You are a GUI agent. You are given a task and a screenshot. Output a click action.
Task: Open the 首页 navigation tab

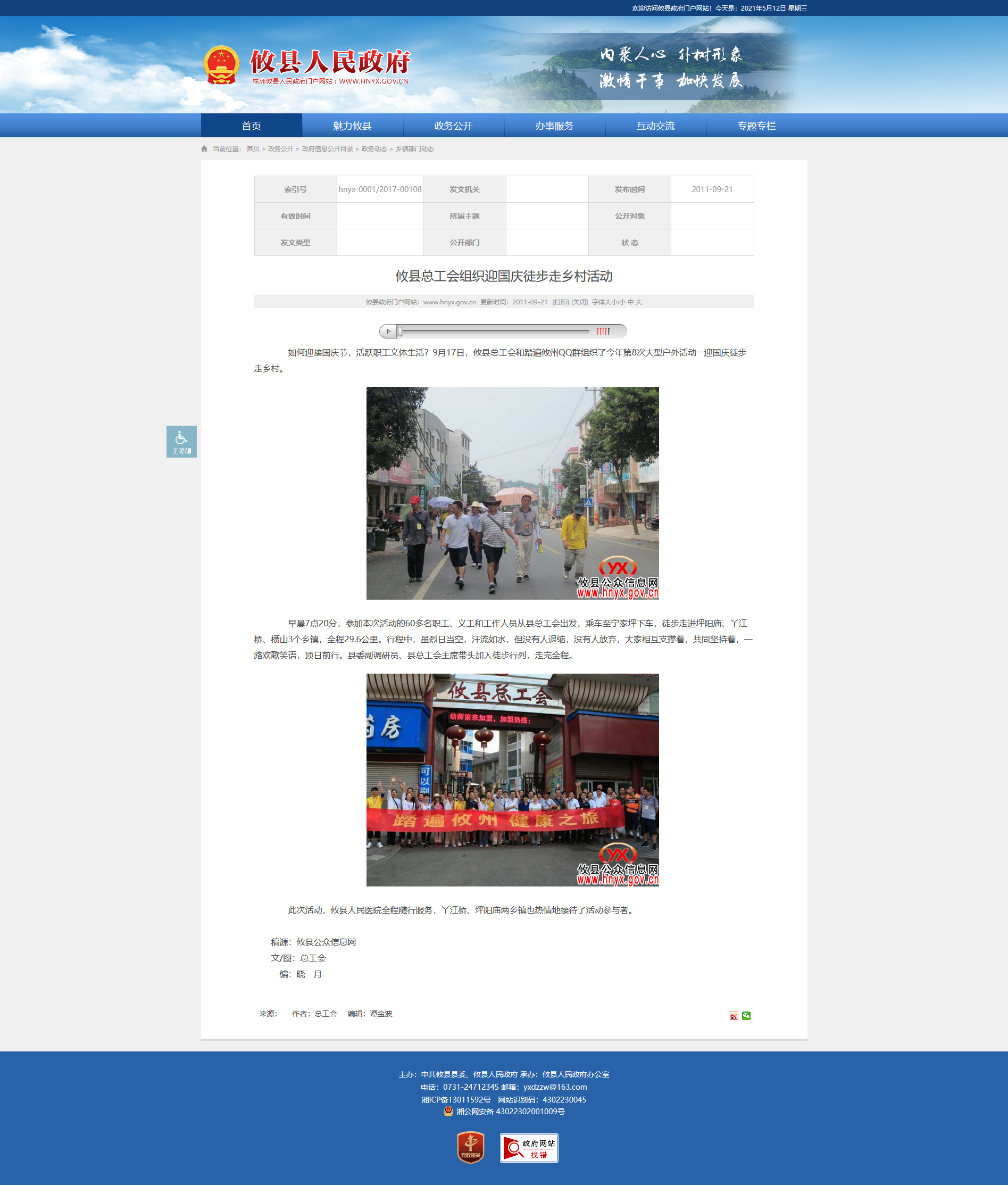[x=252, y=125]
